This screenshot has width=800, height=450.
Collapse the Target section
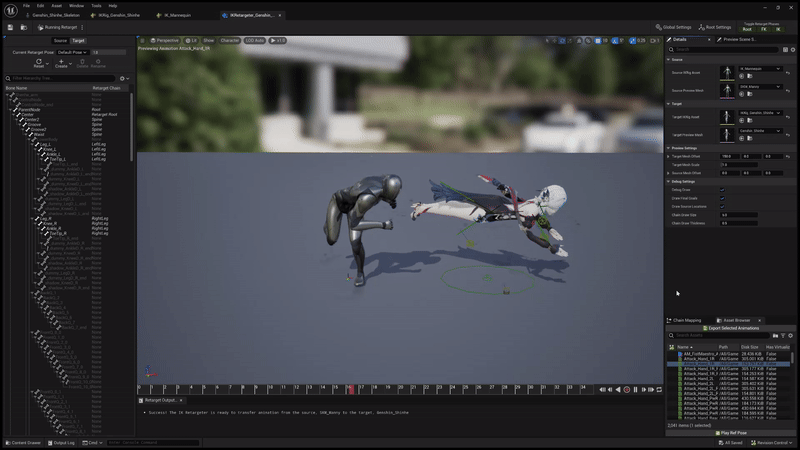pos(668,104)
